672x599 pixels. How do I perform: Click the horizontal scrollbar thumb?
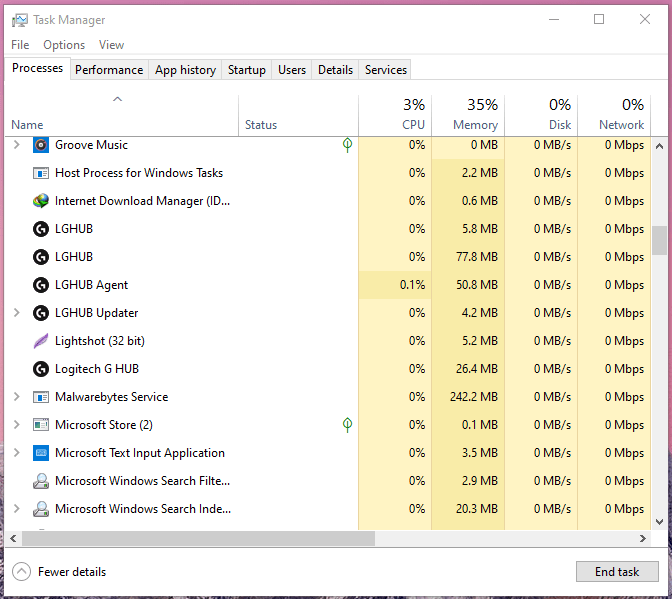click(198, 538)
